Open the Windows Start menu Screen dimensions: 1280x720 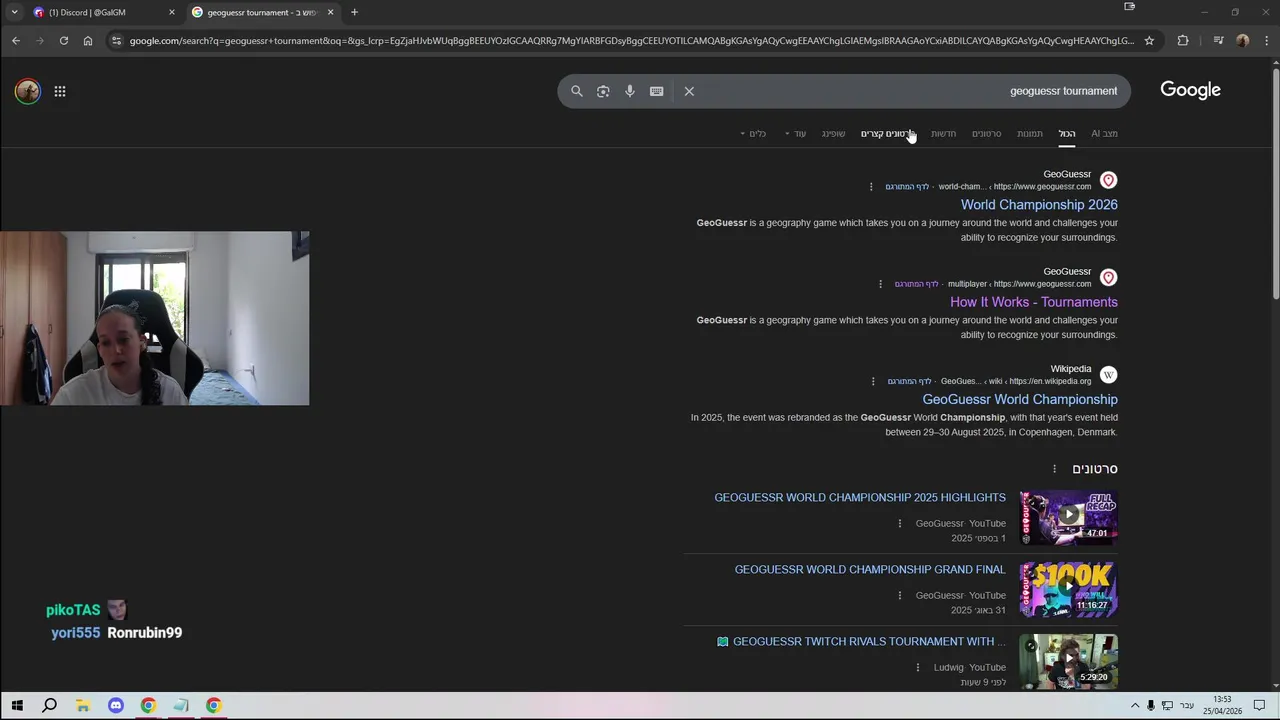coord(17,705)
